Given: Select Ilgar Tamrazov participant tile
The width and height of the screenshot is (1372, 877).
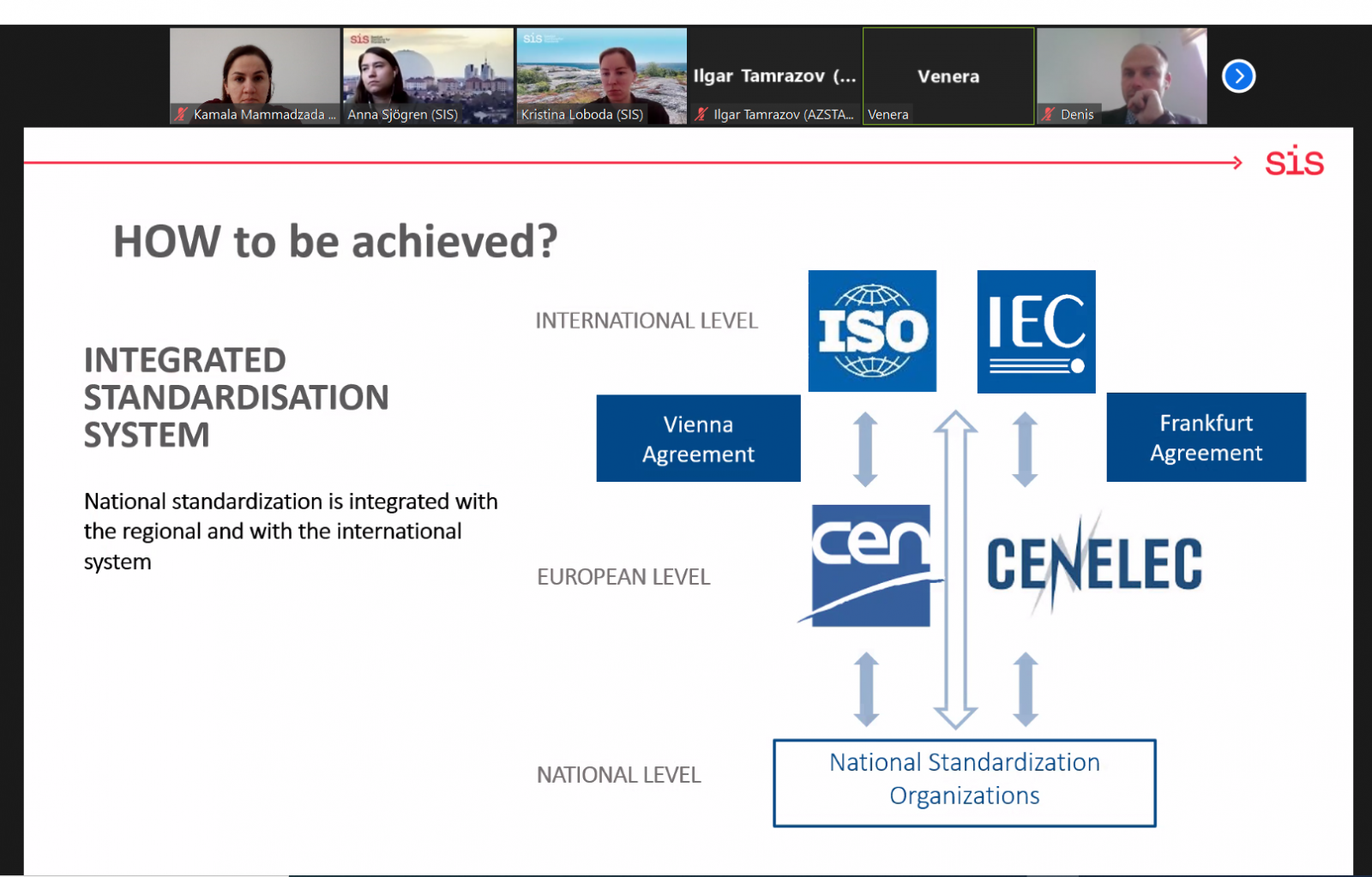Looking at the screenshot, I should pos(774,76).
